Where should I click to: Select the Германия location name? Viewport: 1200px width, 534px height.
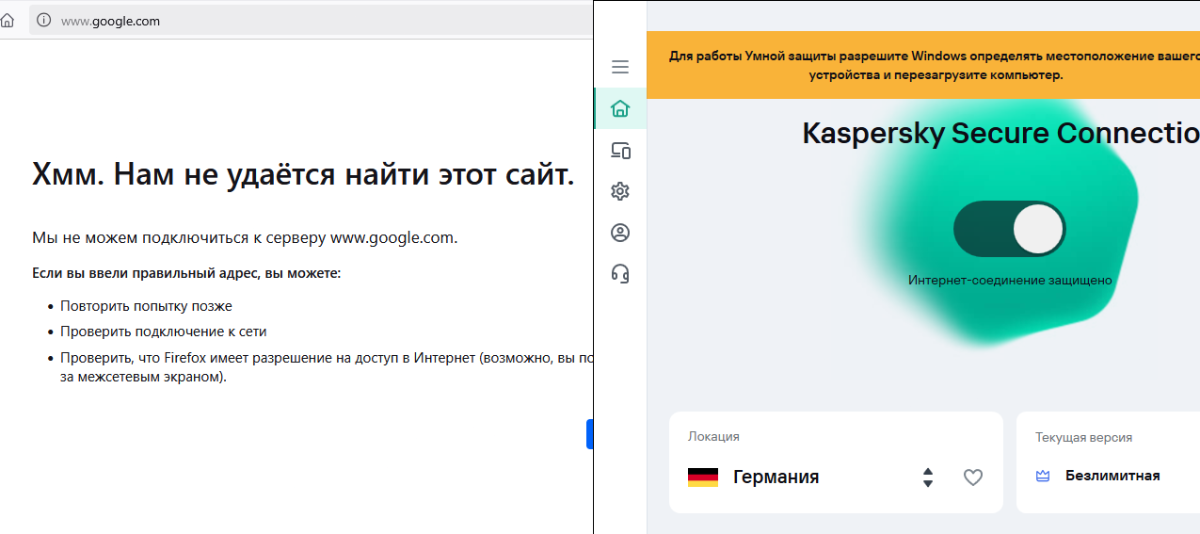pos(776,477)
